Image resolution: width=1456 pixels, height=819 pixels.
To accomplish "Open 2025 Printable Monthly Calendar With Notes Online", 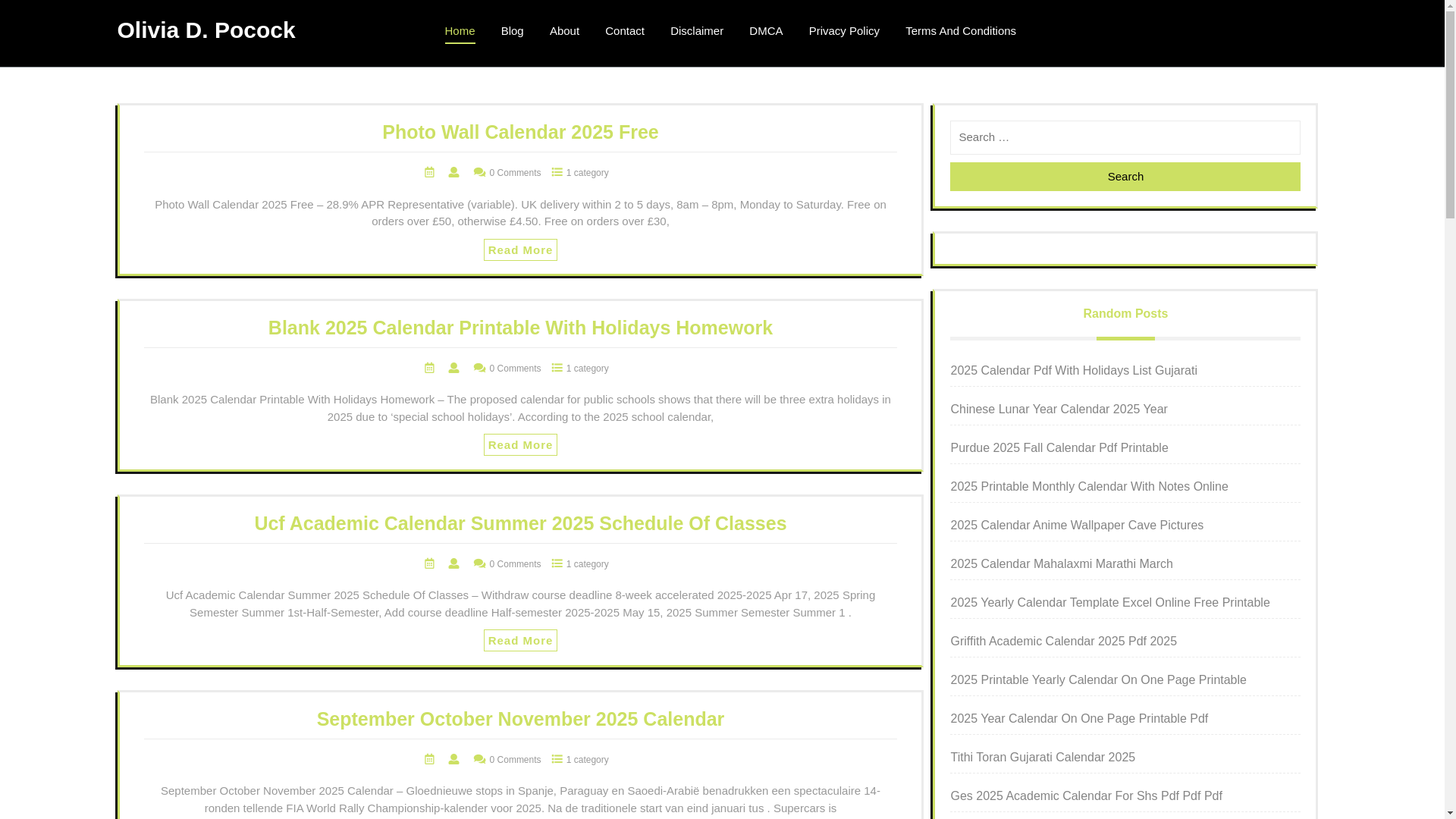I will (x=1089, y=487).
